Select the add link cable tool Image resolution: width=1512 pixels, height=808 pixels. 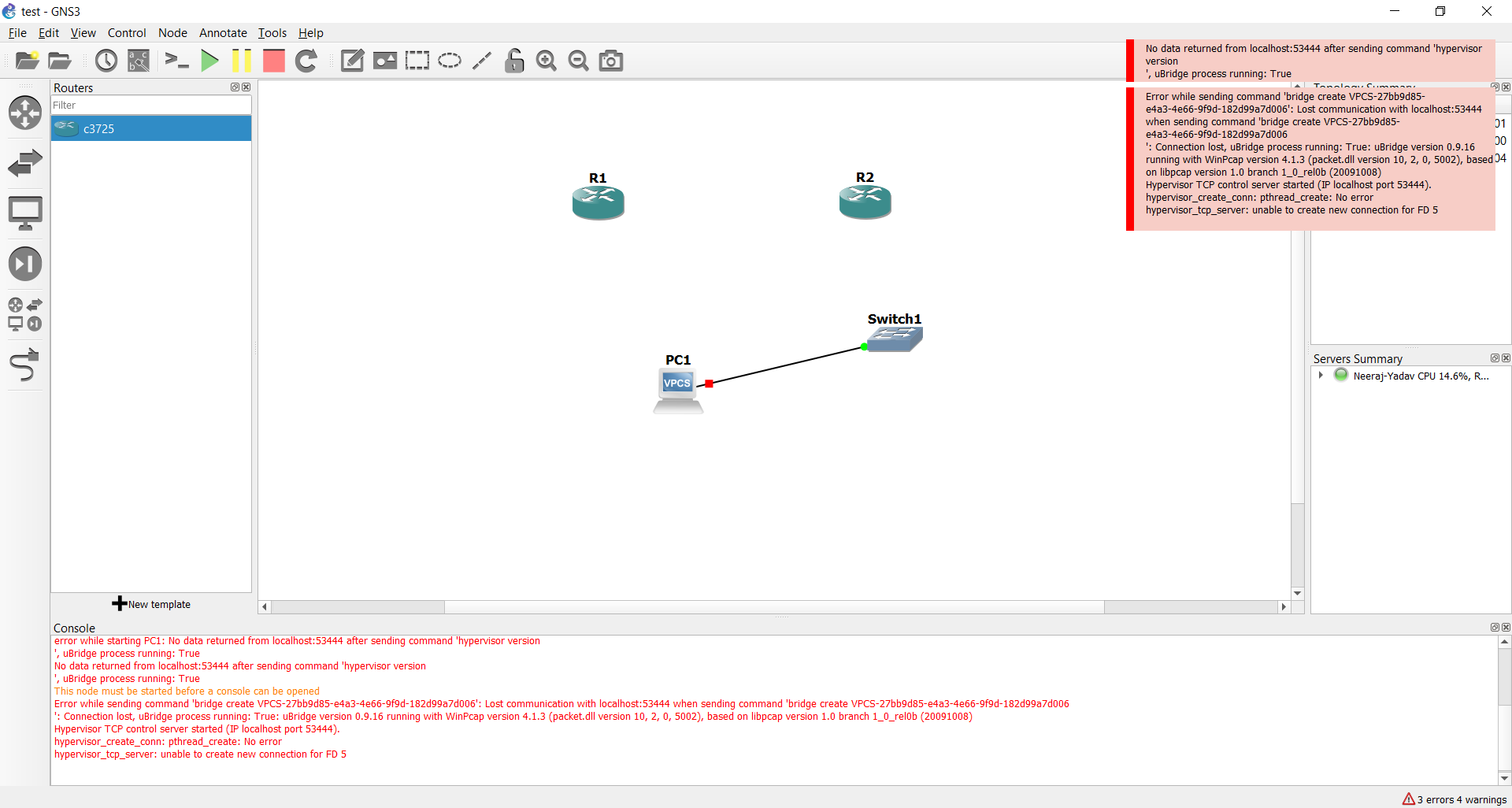[25, 365]
